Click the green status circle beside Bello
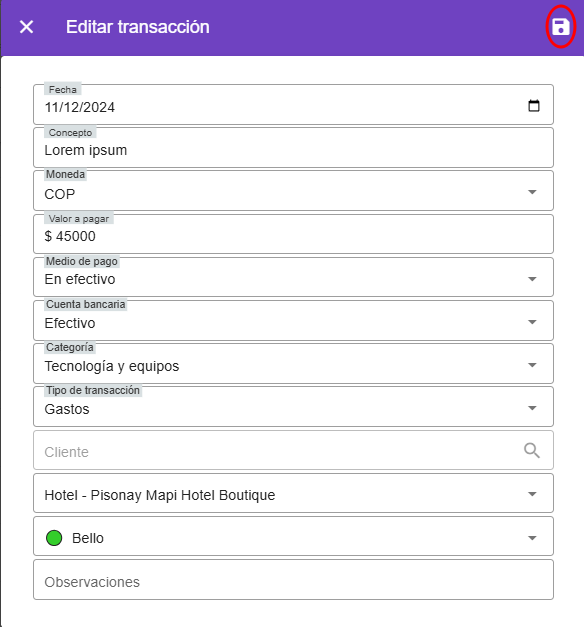The image size is (584, 627). coord(54,538)
